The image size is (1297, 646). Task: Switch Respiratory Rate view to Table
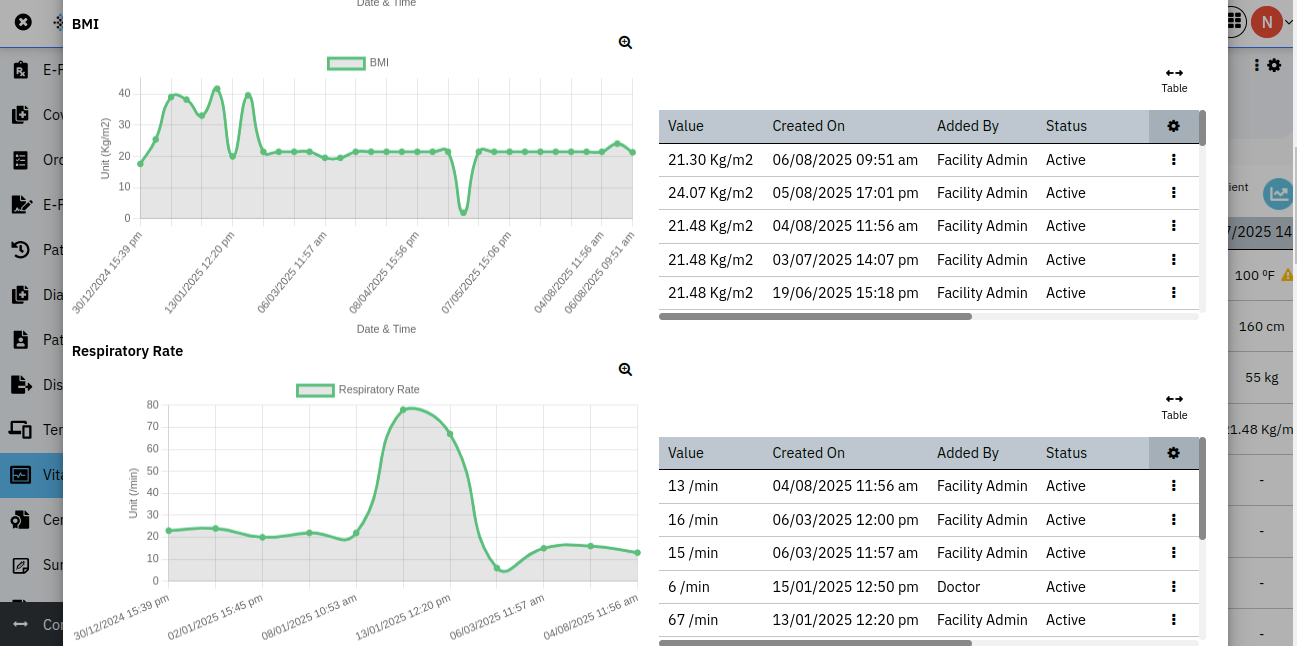(1173, 406)
